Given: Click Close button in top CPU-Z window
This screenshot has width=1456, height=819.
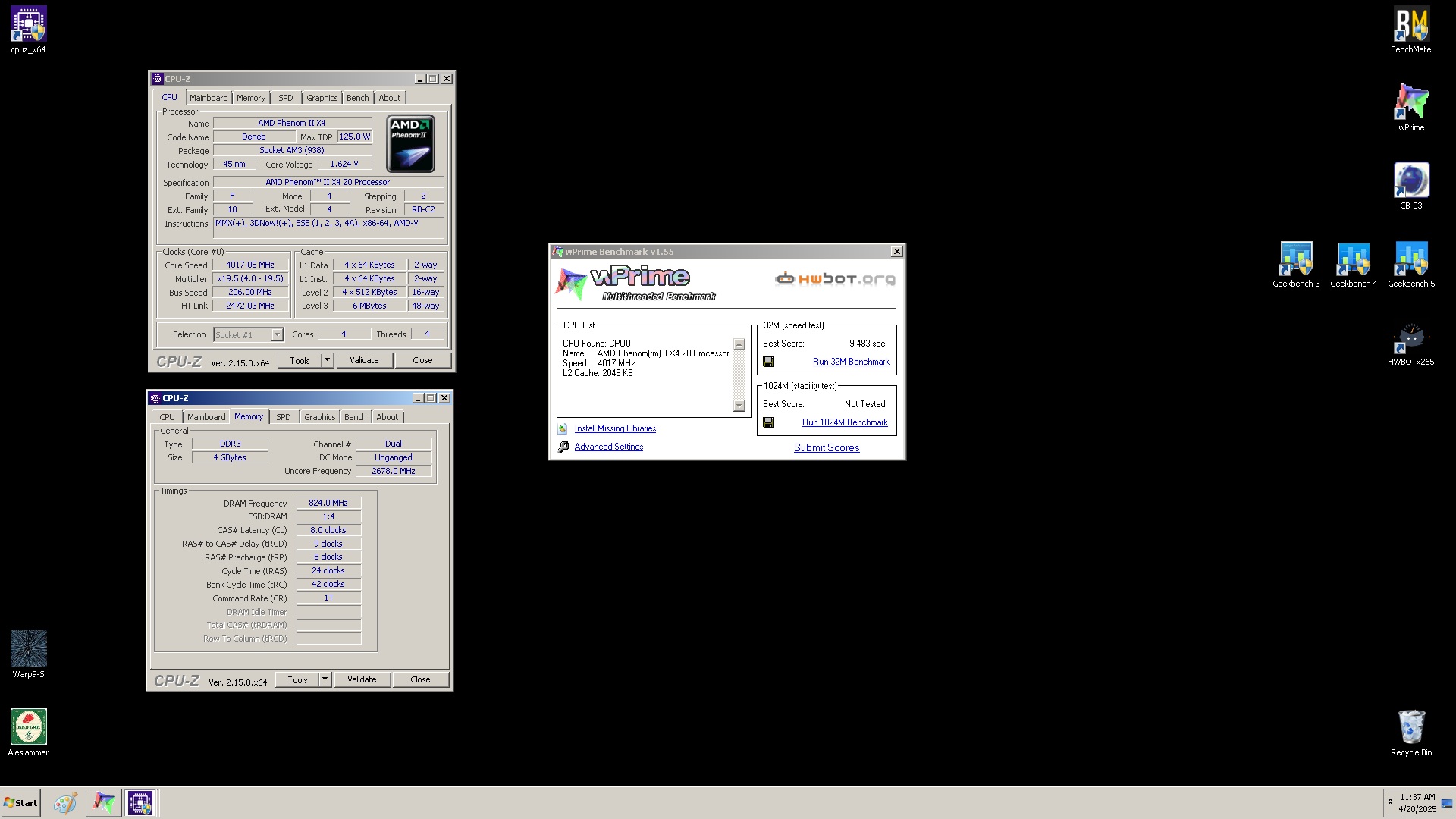Looking at the screenshot, I should coord(422,361).
